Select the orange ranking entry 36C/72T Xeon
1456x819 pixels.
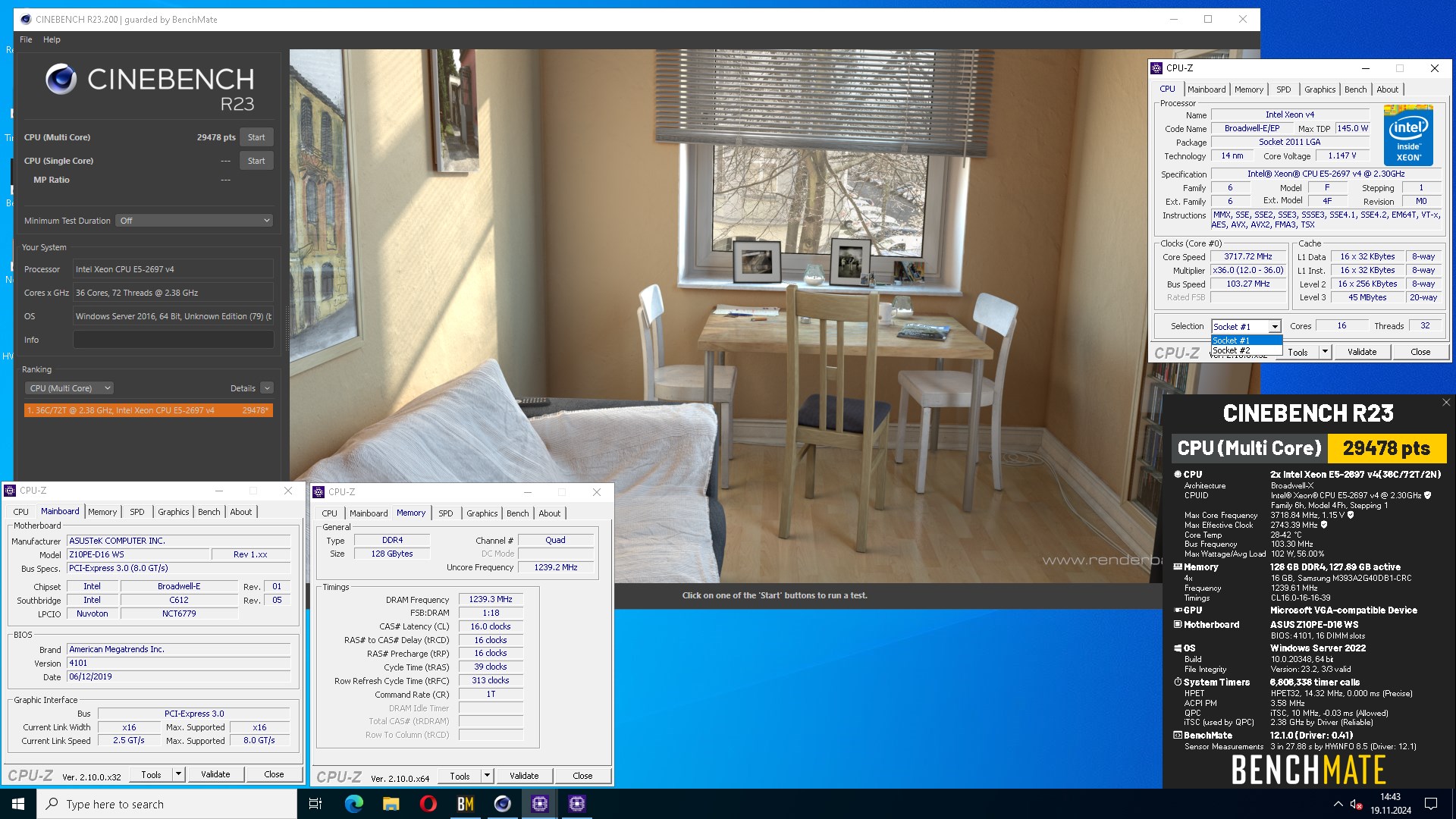pyautogui.click(x=149, y=410)
